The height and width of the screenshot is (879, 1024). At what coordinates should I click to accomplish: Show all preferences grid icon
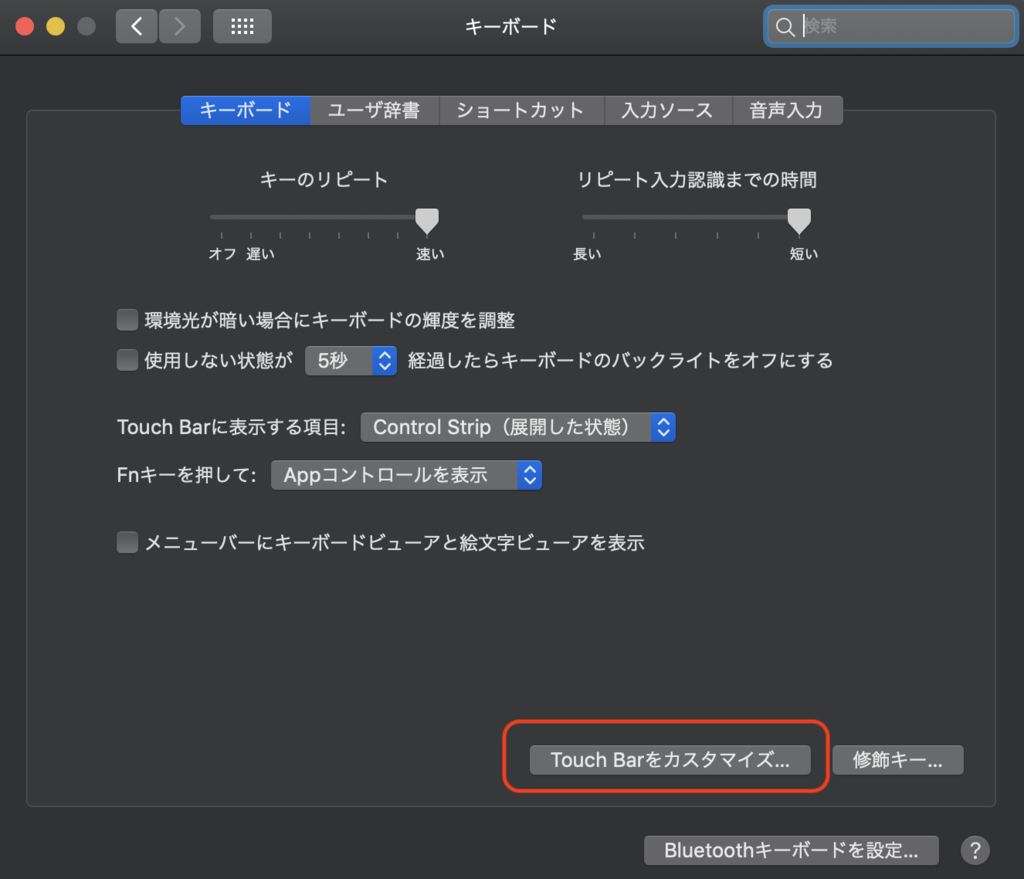coord(242,26)
